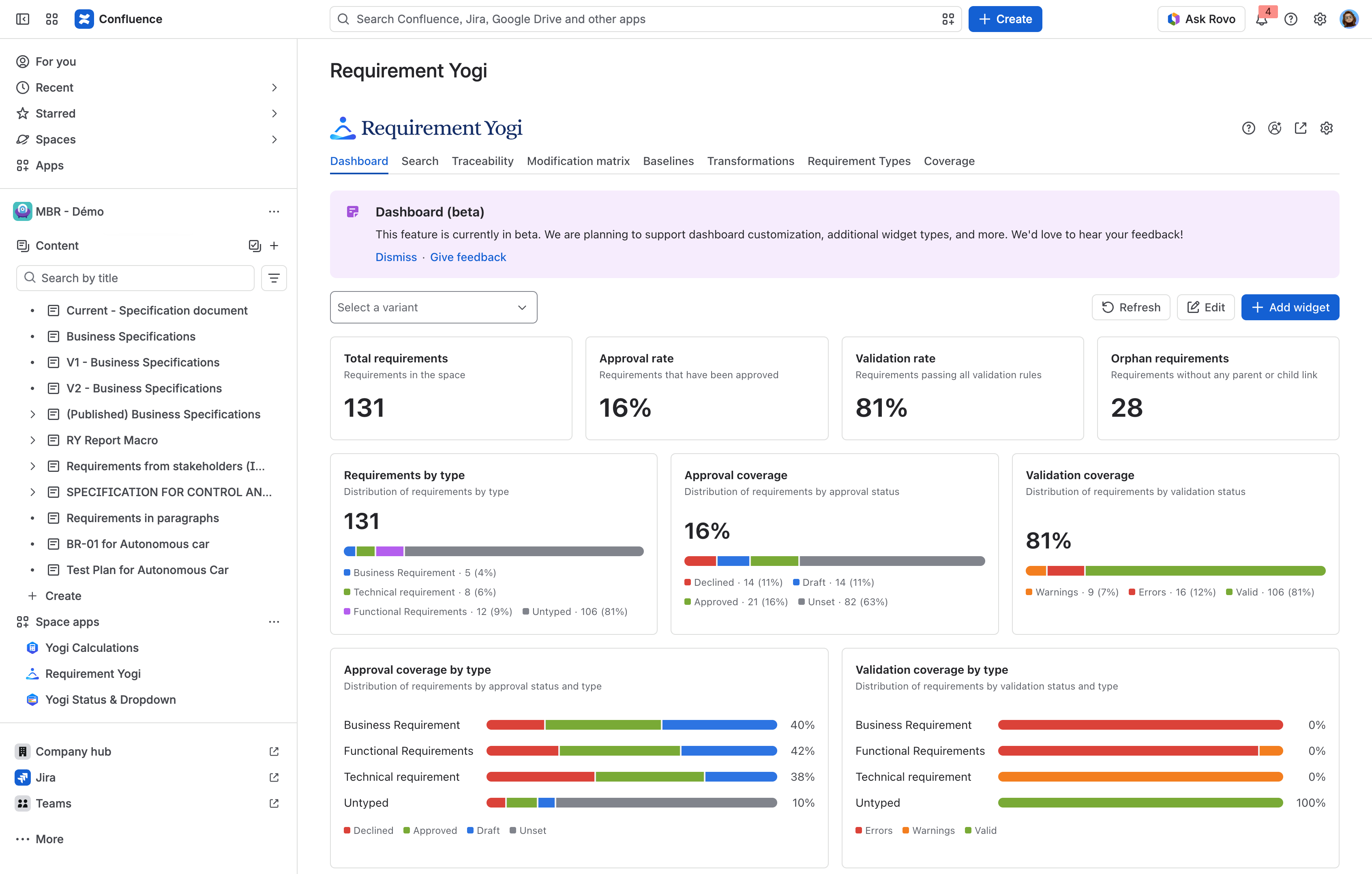This screenshot has width=1372, height=874.
Task: Open BR-01 for Autonomous car page
Action: 137,544
